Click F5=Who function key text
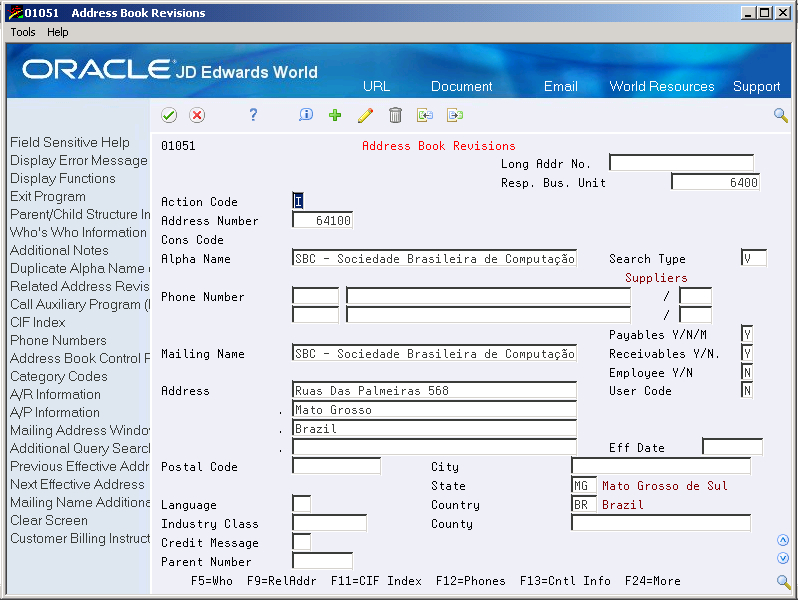This screenshot has height=600, width=798. [212, 581]
